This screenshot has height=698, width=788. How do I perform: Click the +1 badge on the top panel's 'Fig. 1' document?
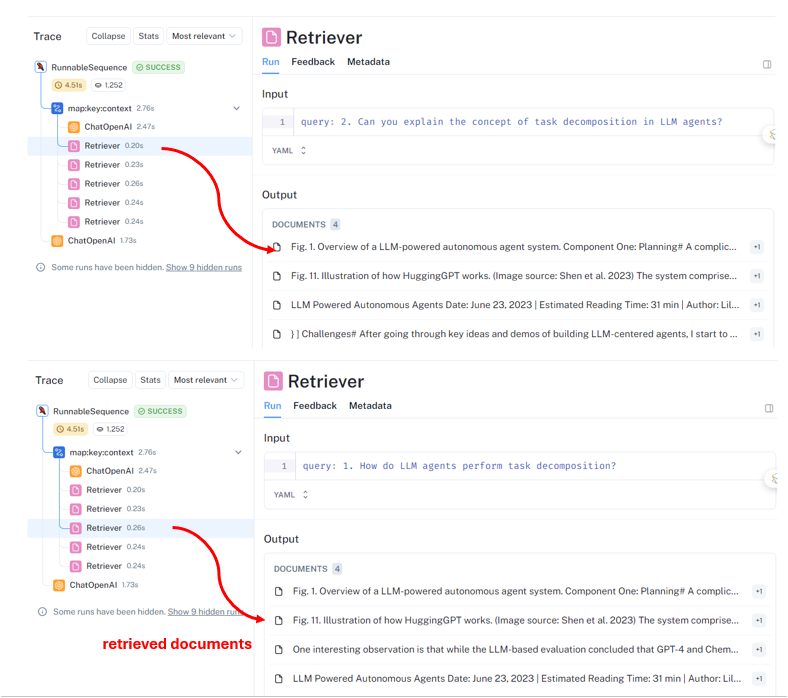pyautogui.click(x=757, y=247)
